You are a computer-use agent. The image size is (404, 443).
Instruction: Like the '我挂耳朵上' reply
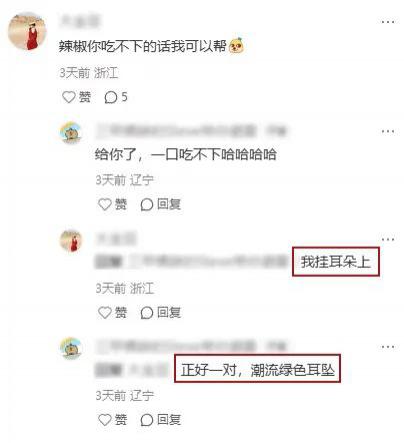[x=112, y=313]
